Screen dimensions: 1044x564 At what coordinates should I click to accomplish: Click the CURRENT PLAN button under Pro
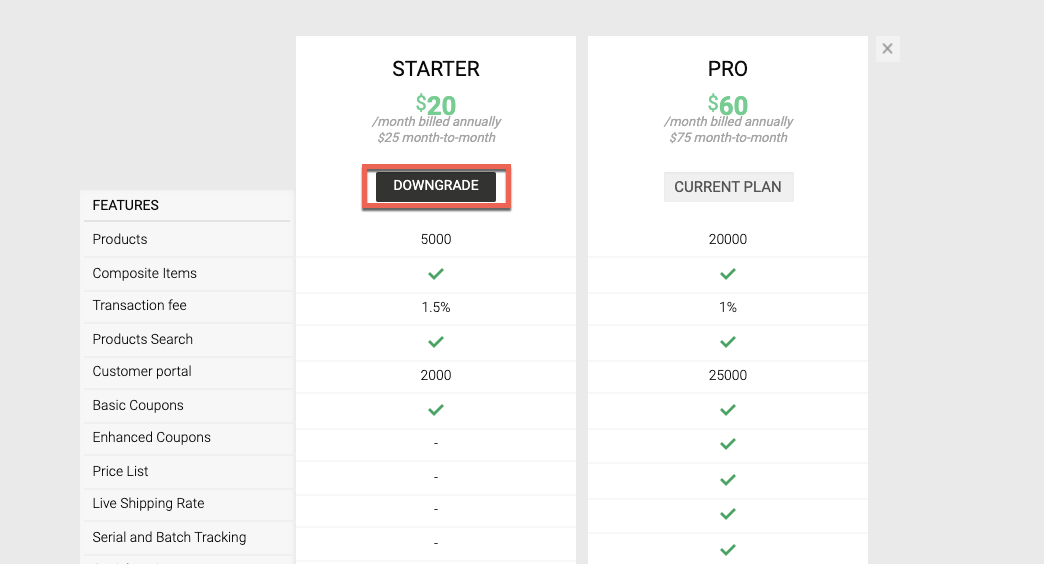click(728, 187)
